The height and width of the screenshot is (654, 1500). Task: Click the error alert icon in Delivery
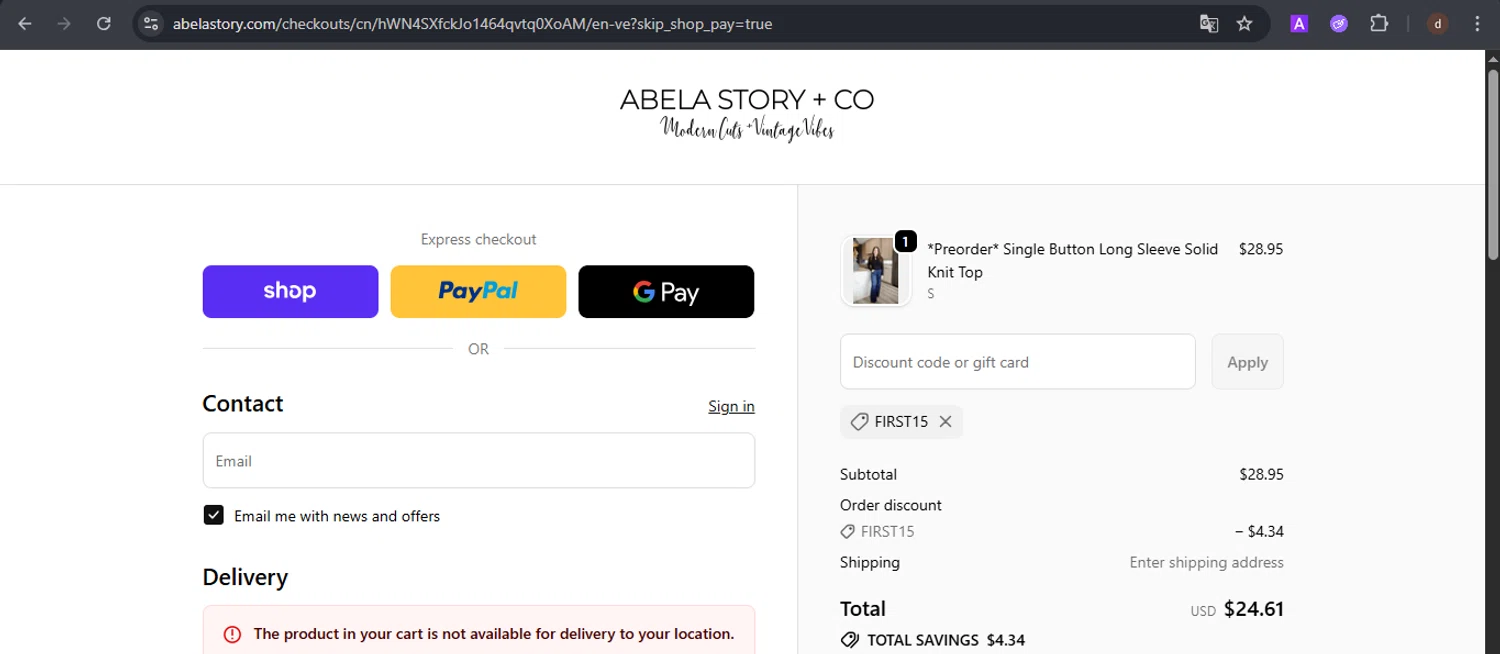tap(232, 634)
